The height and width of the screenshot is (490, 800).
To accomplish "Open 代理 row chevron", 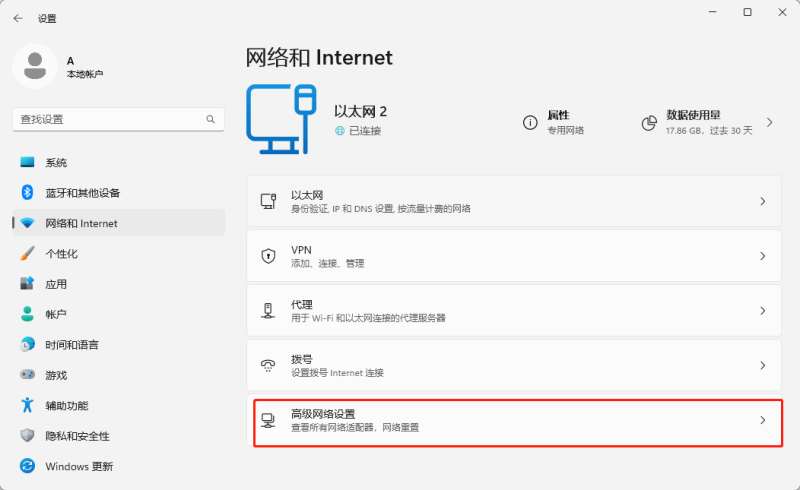I will [763, 310].
